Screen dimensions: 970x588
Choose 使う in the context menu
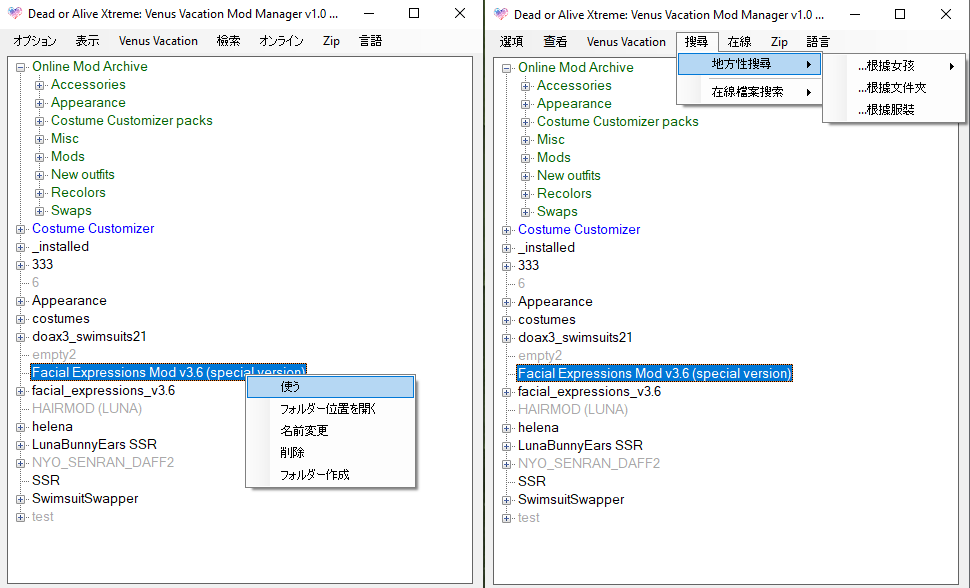(330, 387)
